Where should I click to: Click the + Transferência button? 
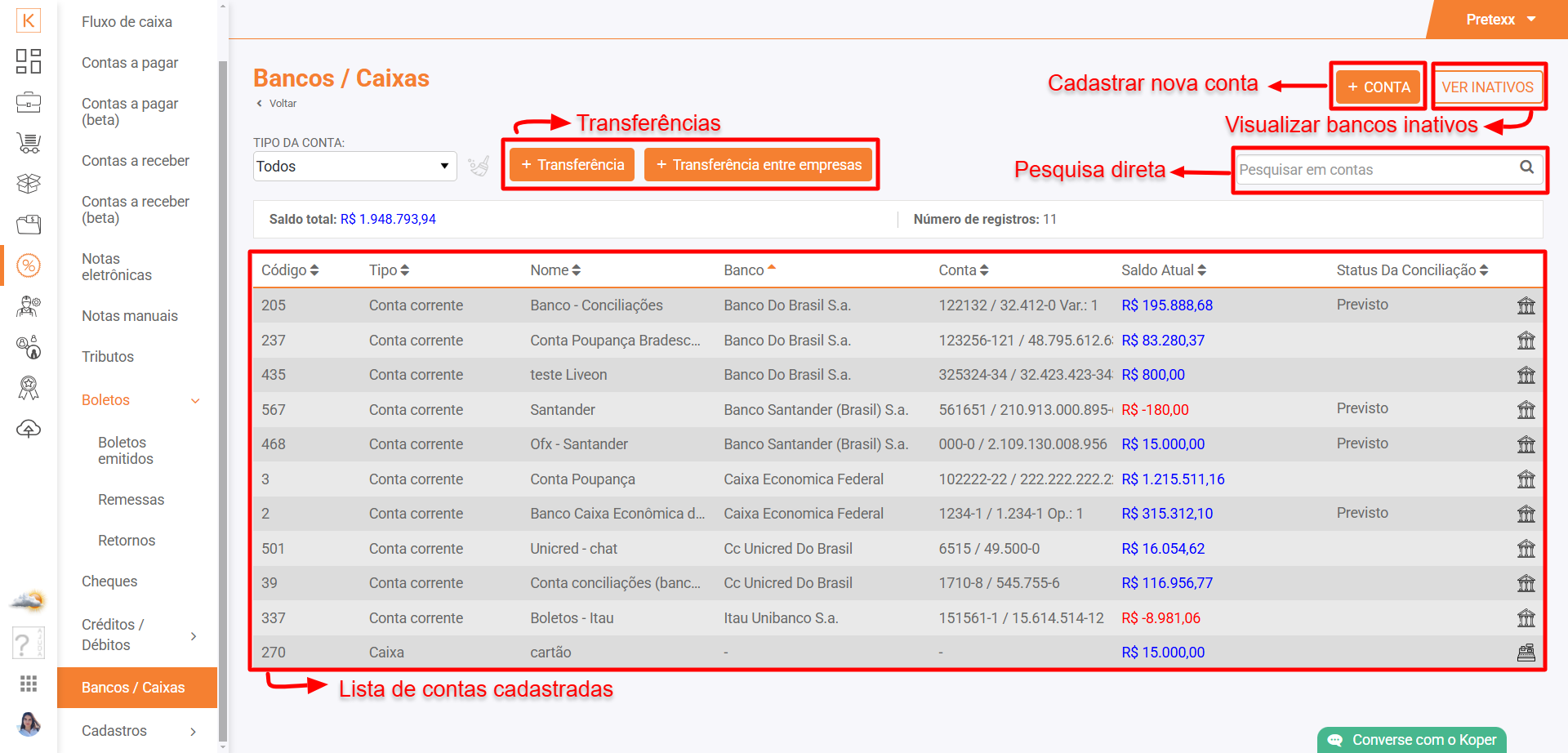(572, 165)
